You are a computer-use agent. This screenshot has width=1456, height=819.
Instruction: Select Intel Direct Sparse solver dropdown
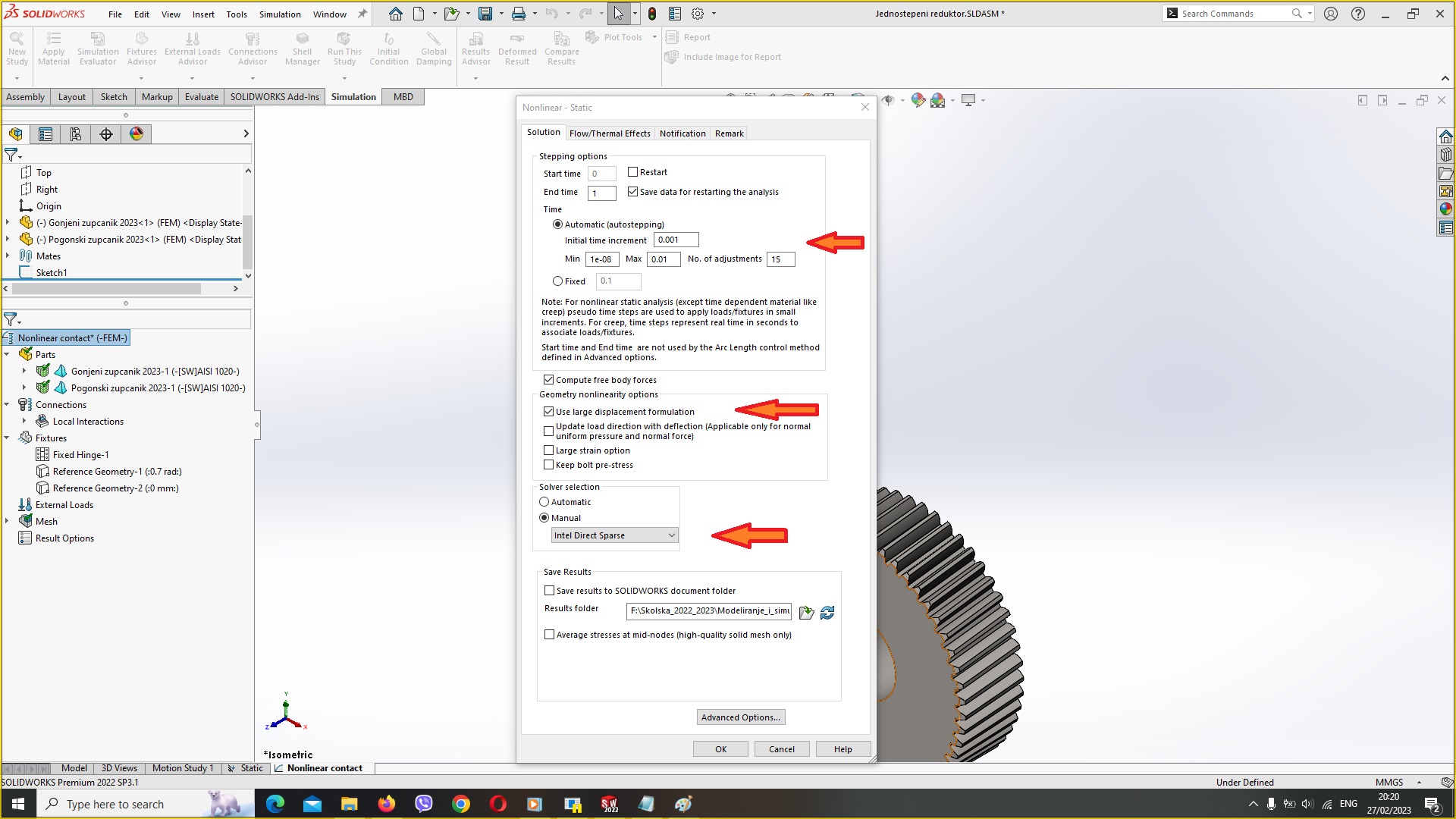point(613,535)
